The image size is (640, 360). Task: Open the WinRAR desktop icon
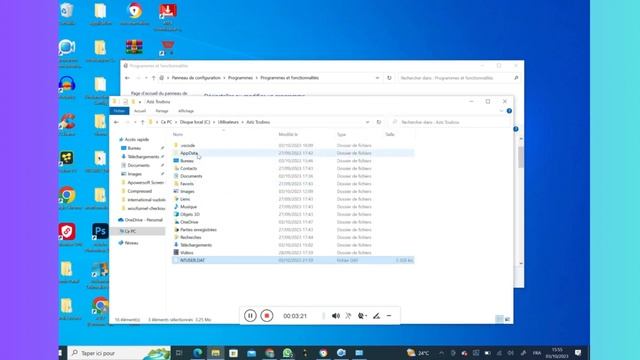134,47
